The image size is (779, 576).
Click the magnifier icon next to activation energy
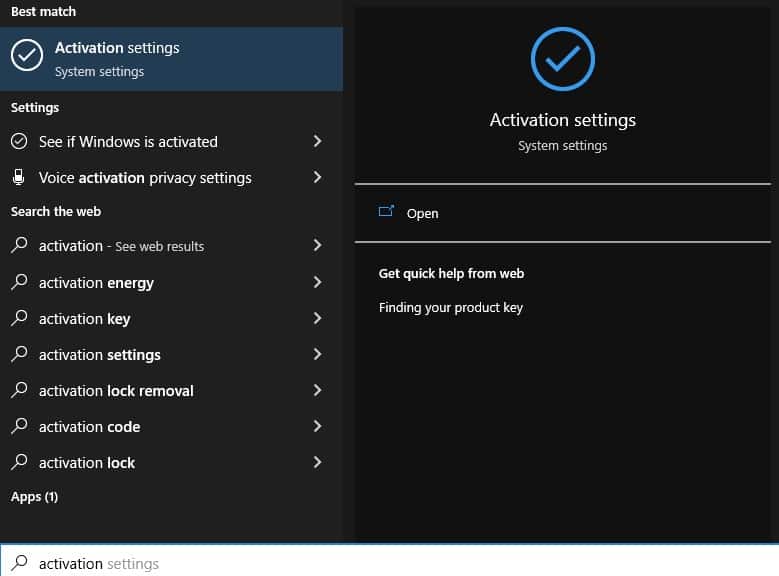pos(19,282)
